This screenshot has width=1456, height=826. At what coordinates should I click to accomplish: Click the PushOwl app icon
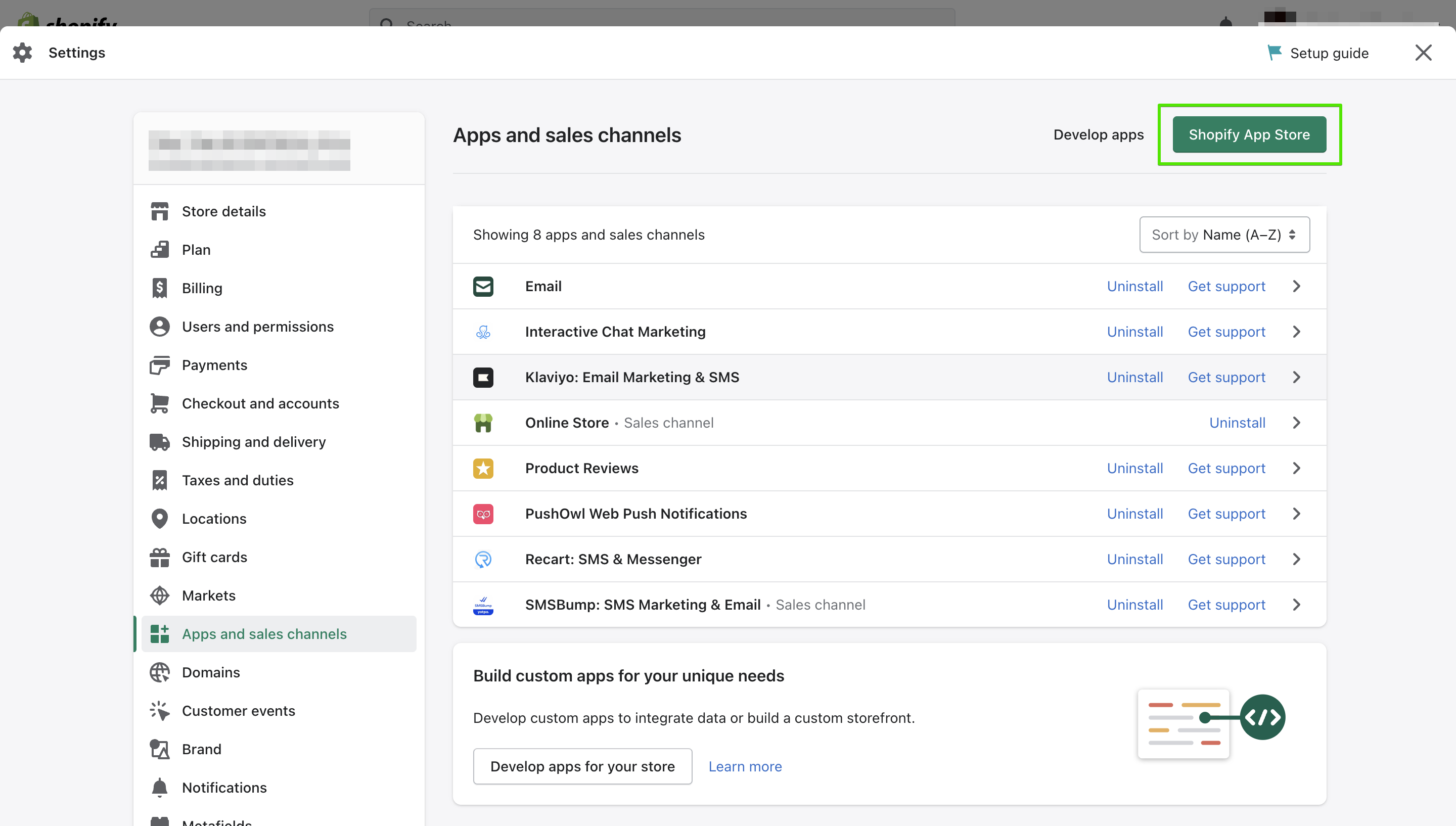pyautogui.click(x=483, y=514)
